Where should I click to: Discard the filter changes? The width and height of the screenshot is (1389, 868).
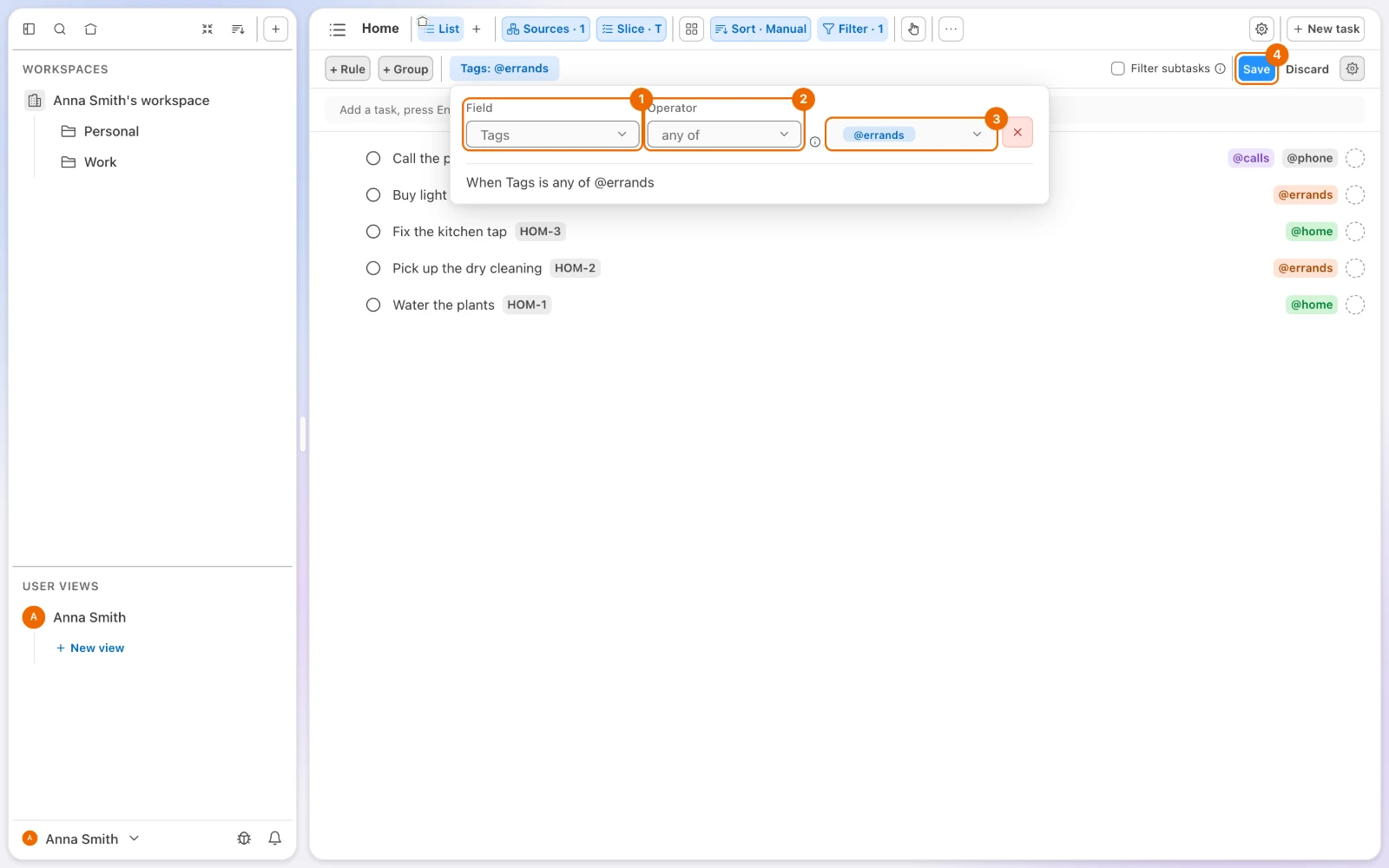[1307, 69]
